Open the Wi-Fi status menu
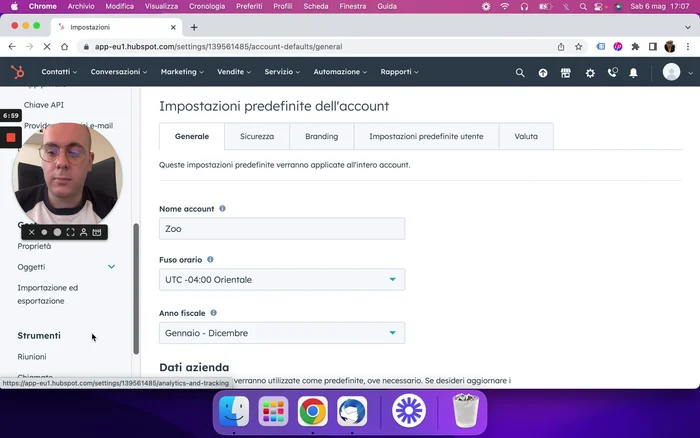 pos(504,6)
